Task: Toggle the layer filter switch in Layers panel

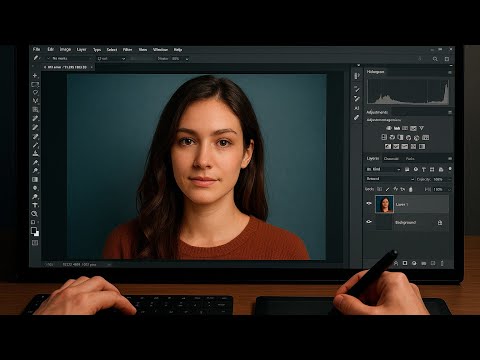Action: click(450, 169)
